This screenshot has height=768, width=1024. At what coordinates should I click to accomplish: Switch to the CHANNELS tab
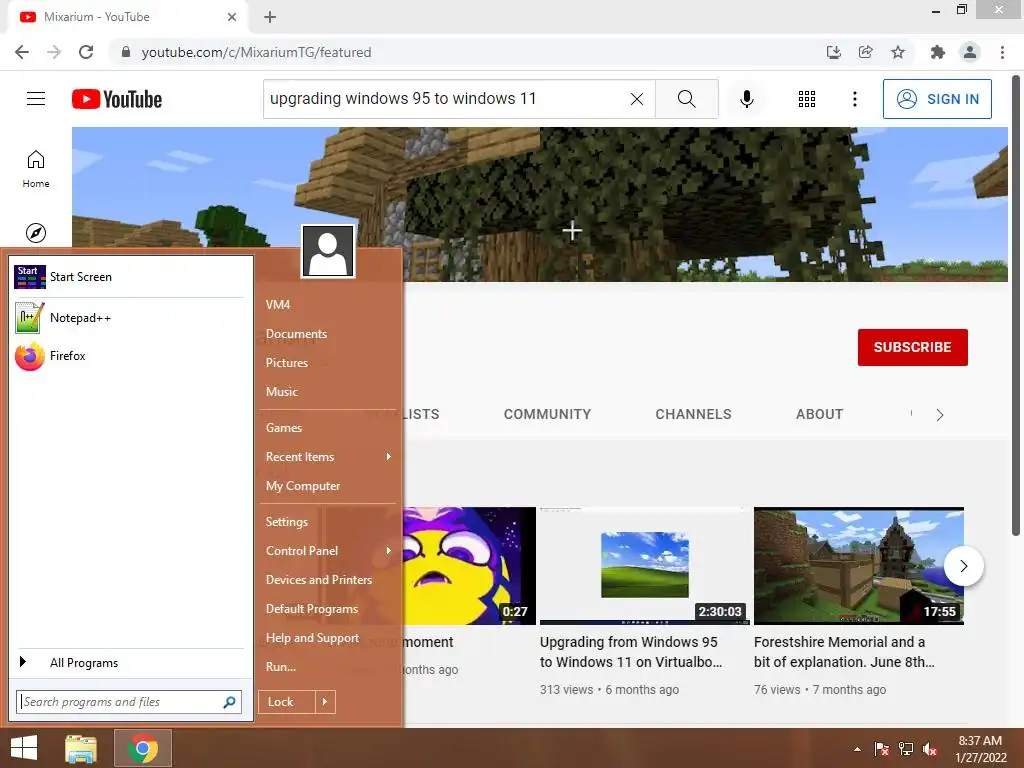pos(694,415)
